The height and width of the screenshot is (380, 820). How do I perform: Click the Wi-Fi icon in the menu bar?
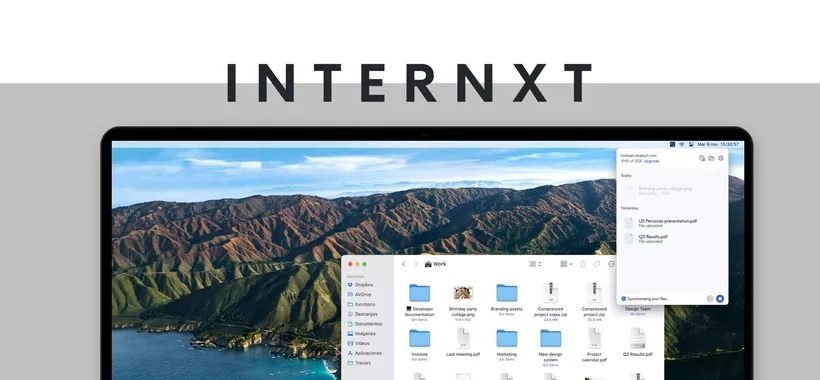coord(681,144)
